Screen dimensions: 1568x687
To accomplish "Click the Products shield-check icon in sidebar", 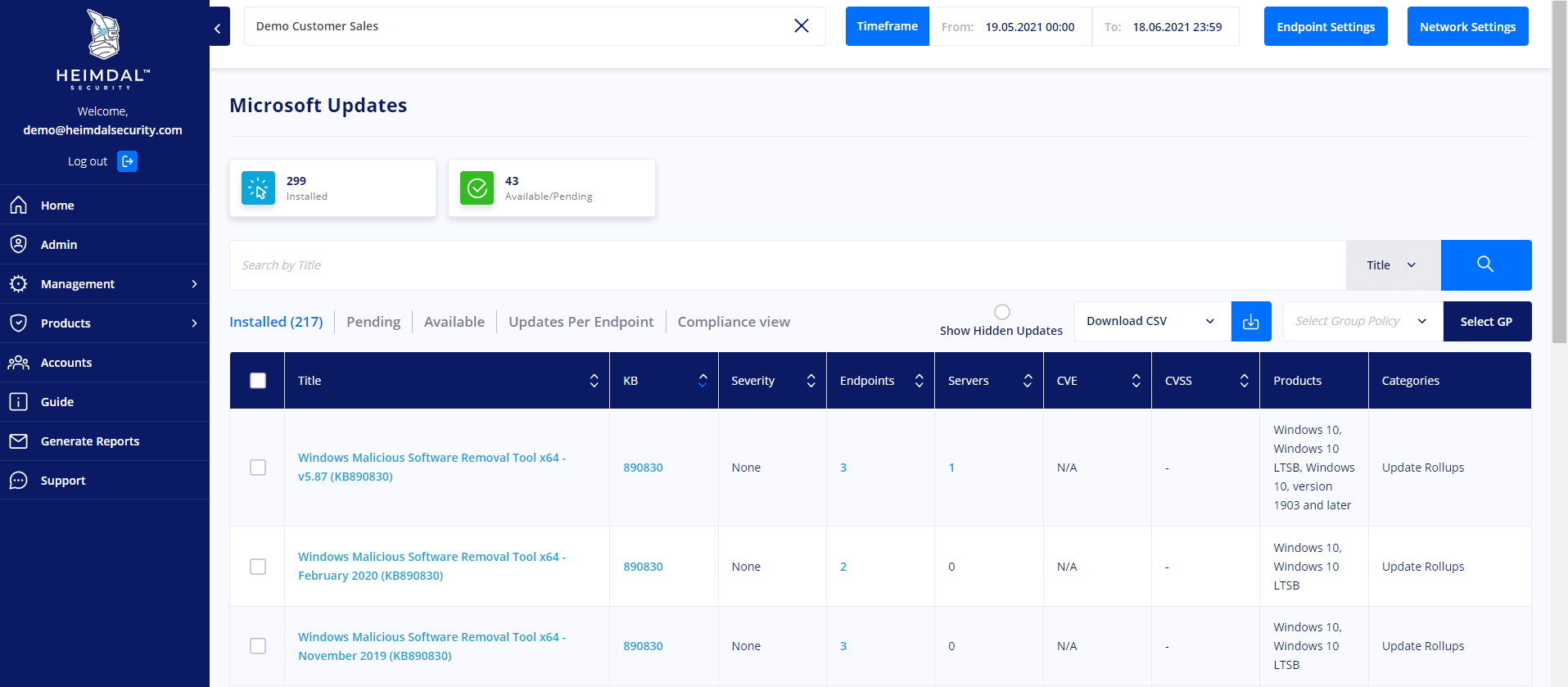I will click(19, 323).
